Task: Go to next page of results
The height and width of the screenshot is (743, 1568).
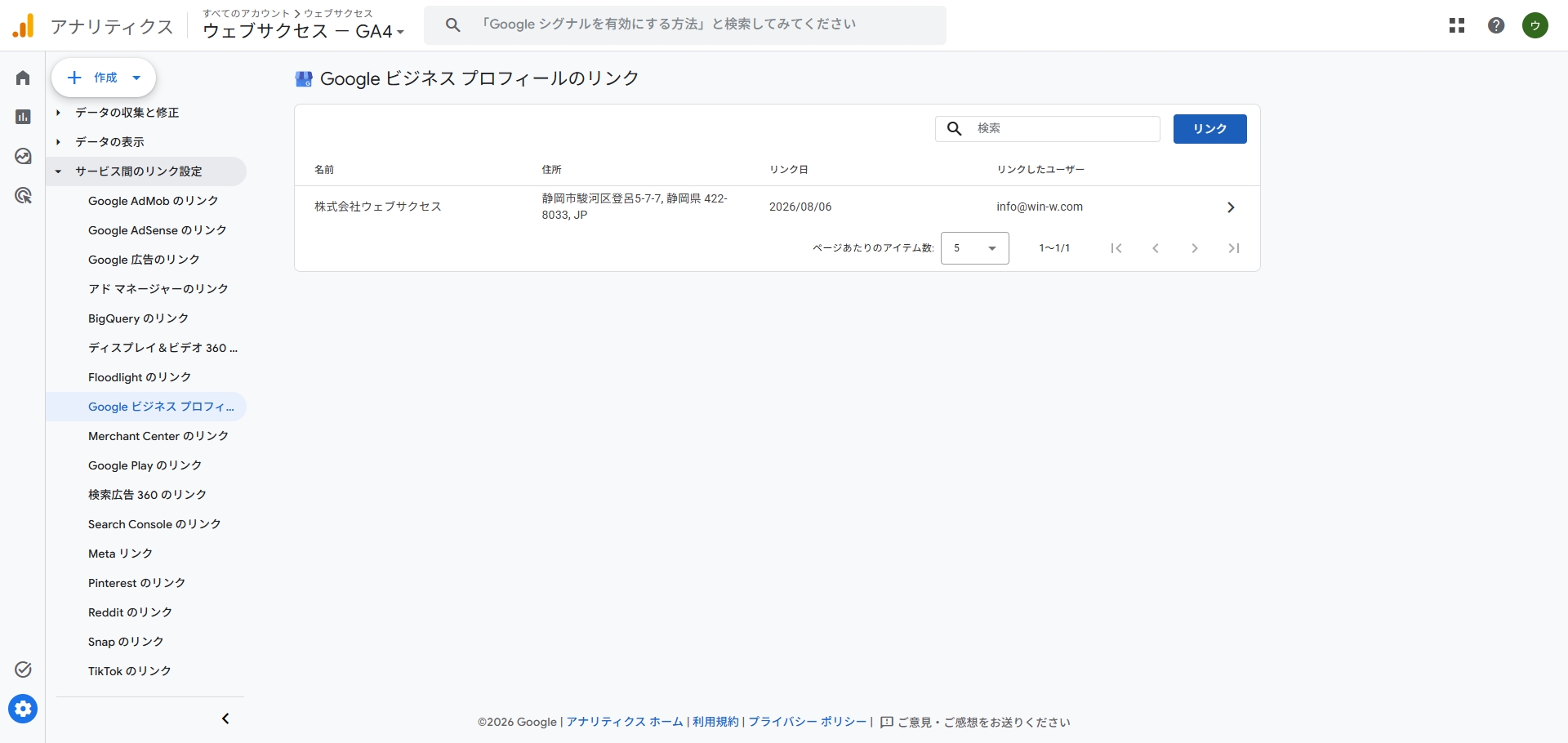Action: [1195, 248]
